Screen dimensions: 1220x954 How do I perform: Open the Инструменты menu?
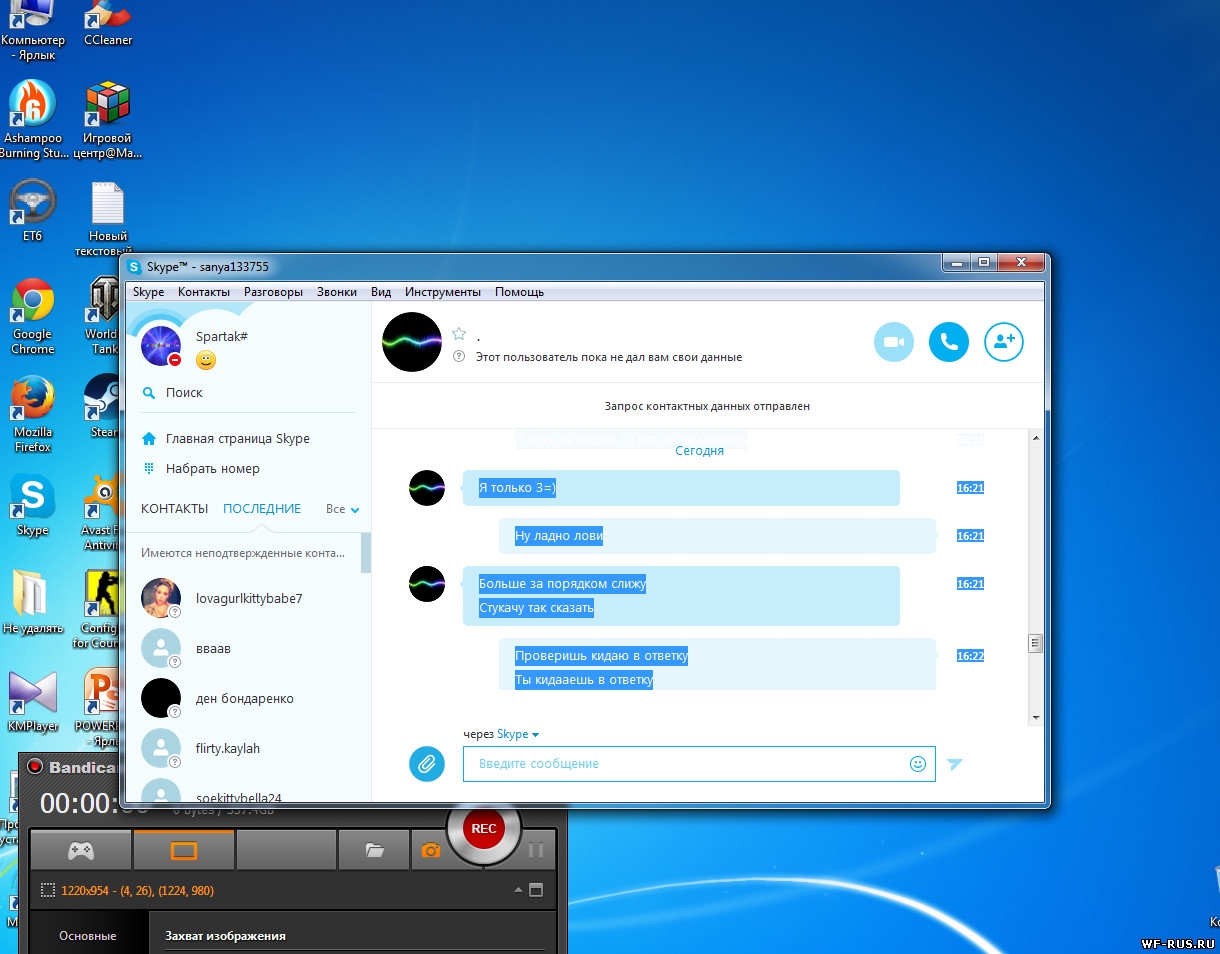point(443,292)
